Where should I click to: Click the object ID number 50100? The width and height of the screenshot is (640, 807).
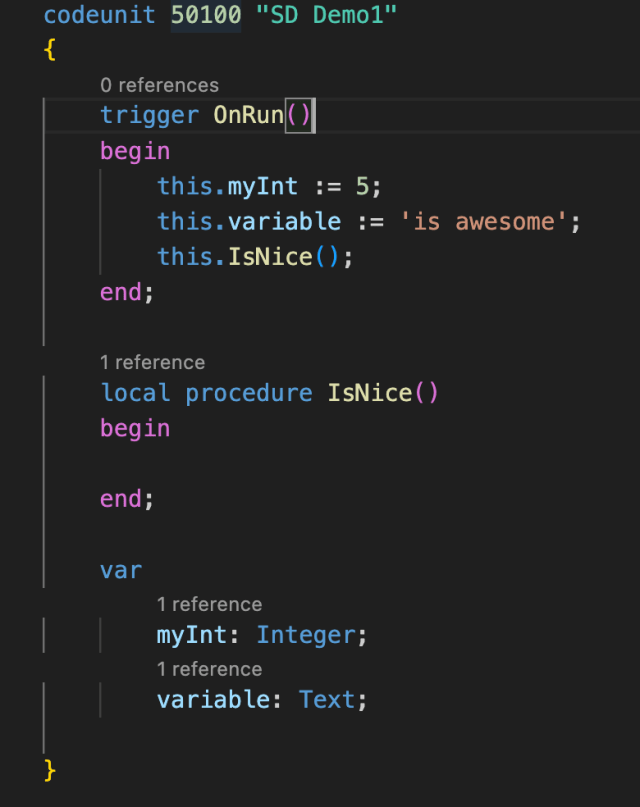(206, 16)
